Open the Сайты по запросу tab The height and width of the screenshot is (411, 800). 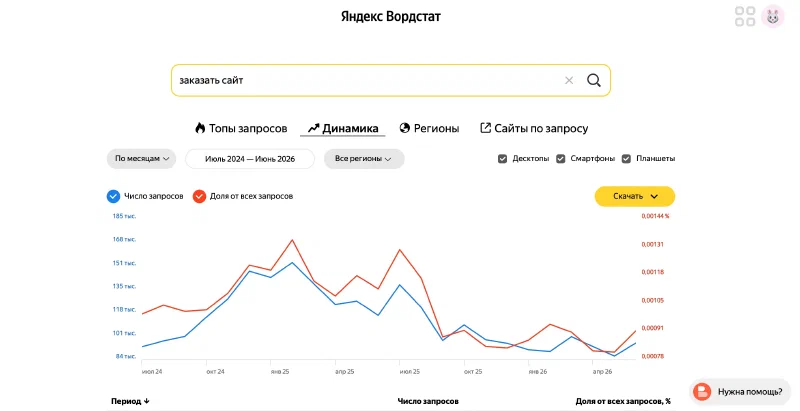click(x=534, y=128)
